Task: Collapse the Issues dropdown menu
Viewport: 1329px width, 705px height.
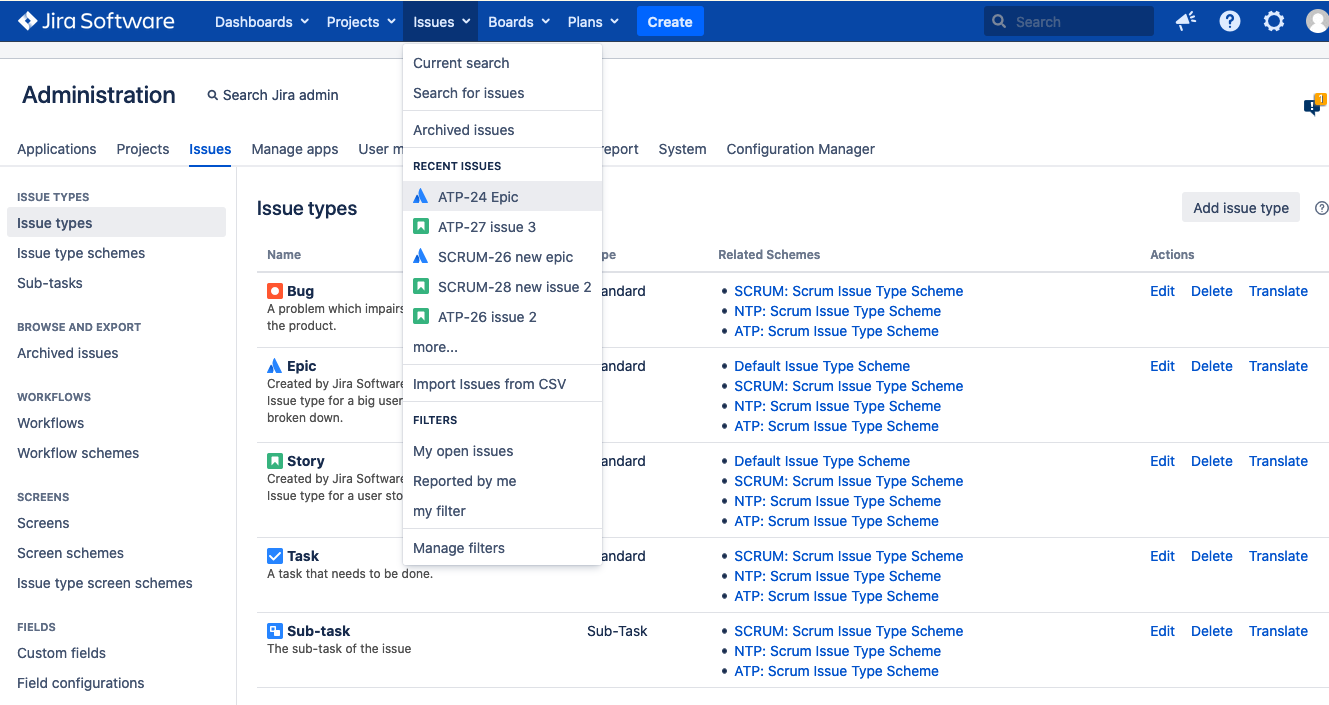Action: click(x=441, y=22)
